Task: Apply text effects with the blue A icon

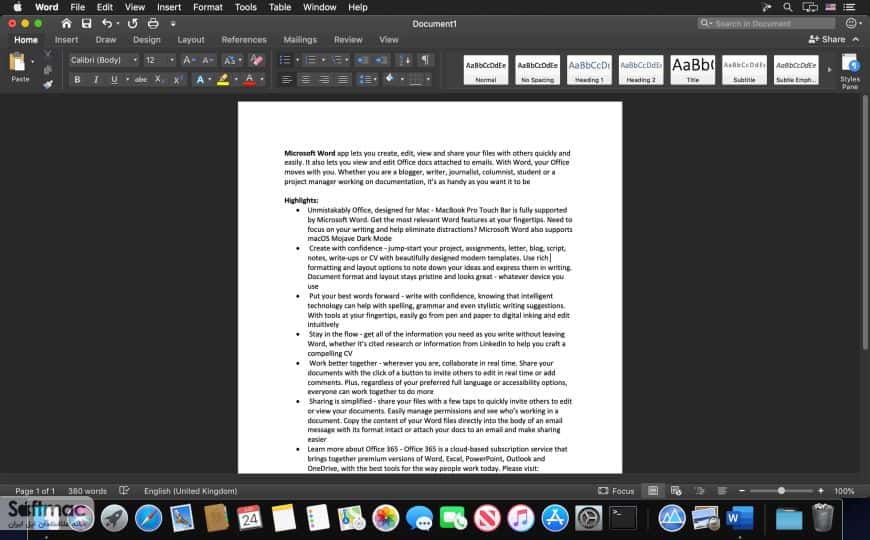Action: coord(200,80)
